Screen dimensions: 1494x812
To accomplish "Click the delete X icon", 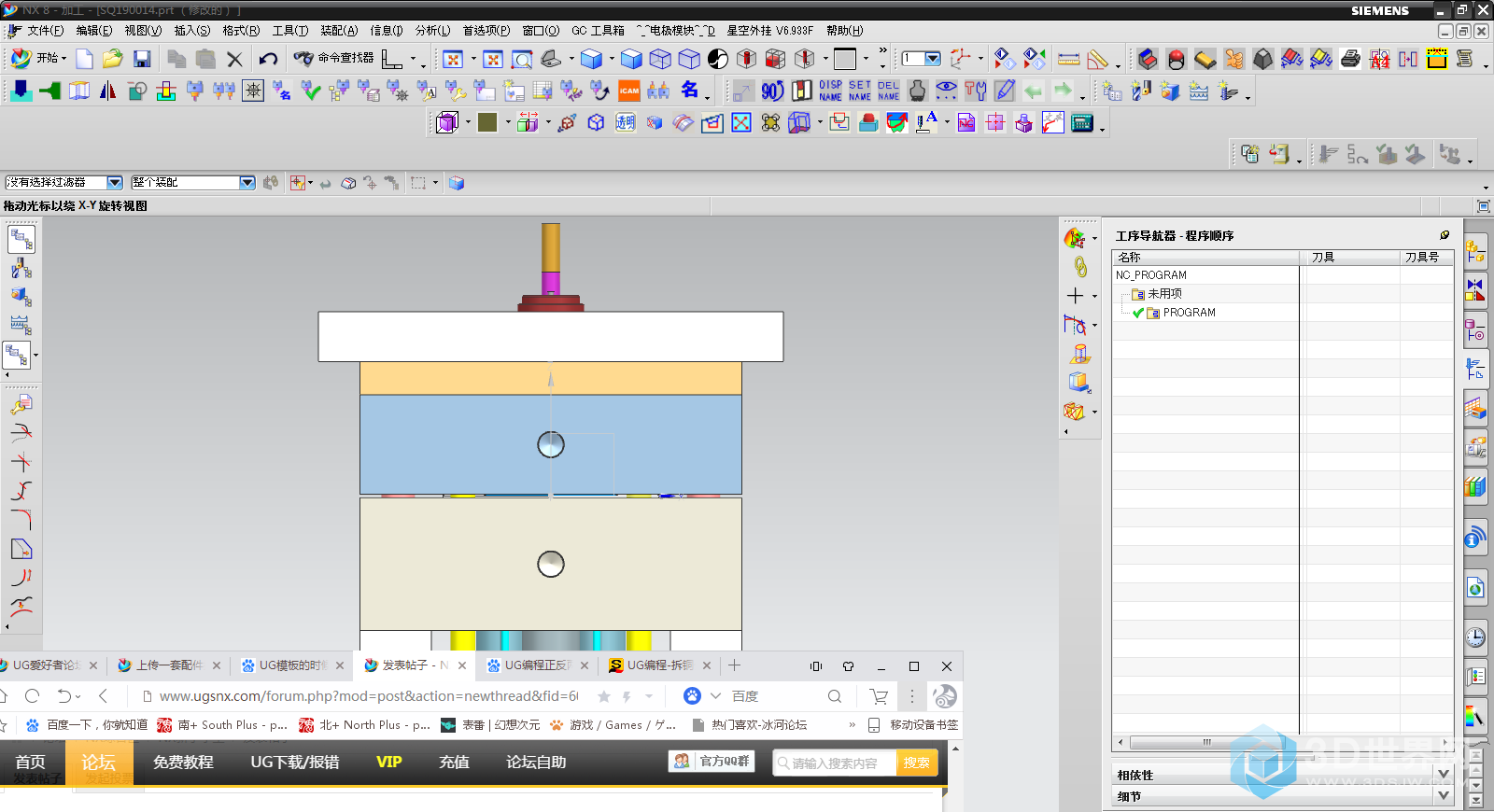I will click(x=234, y=59).
